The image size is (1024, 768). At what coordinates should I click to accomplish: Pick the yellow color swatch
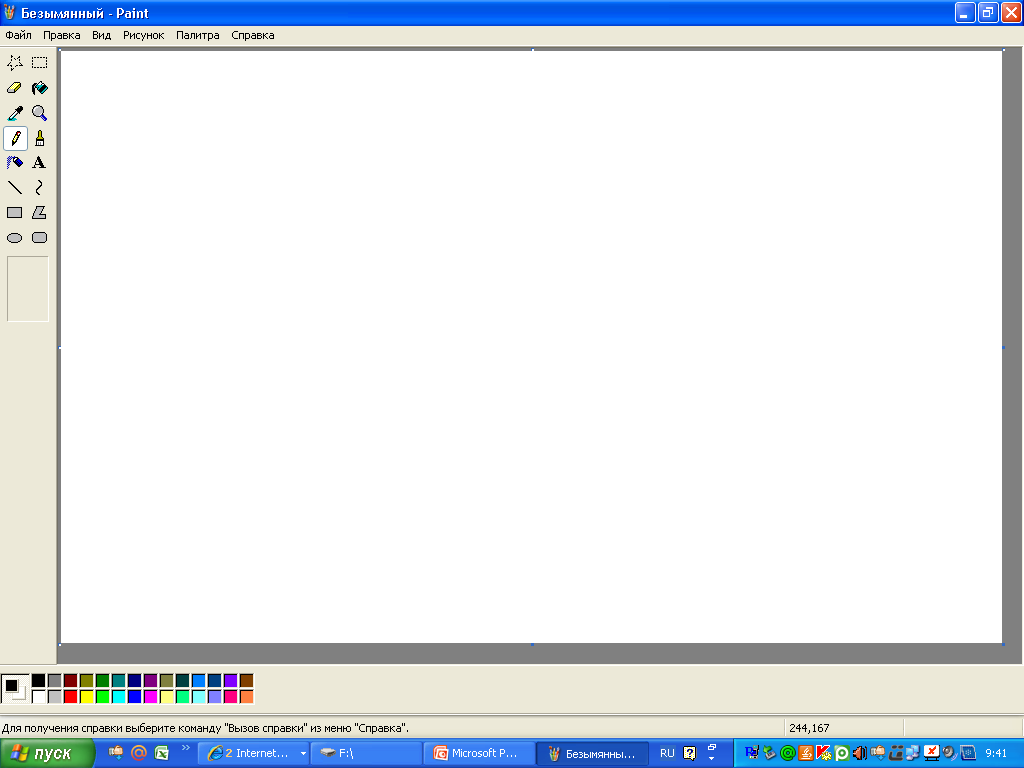tap(87, 697)
